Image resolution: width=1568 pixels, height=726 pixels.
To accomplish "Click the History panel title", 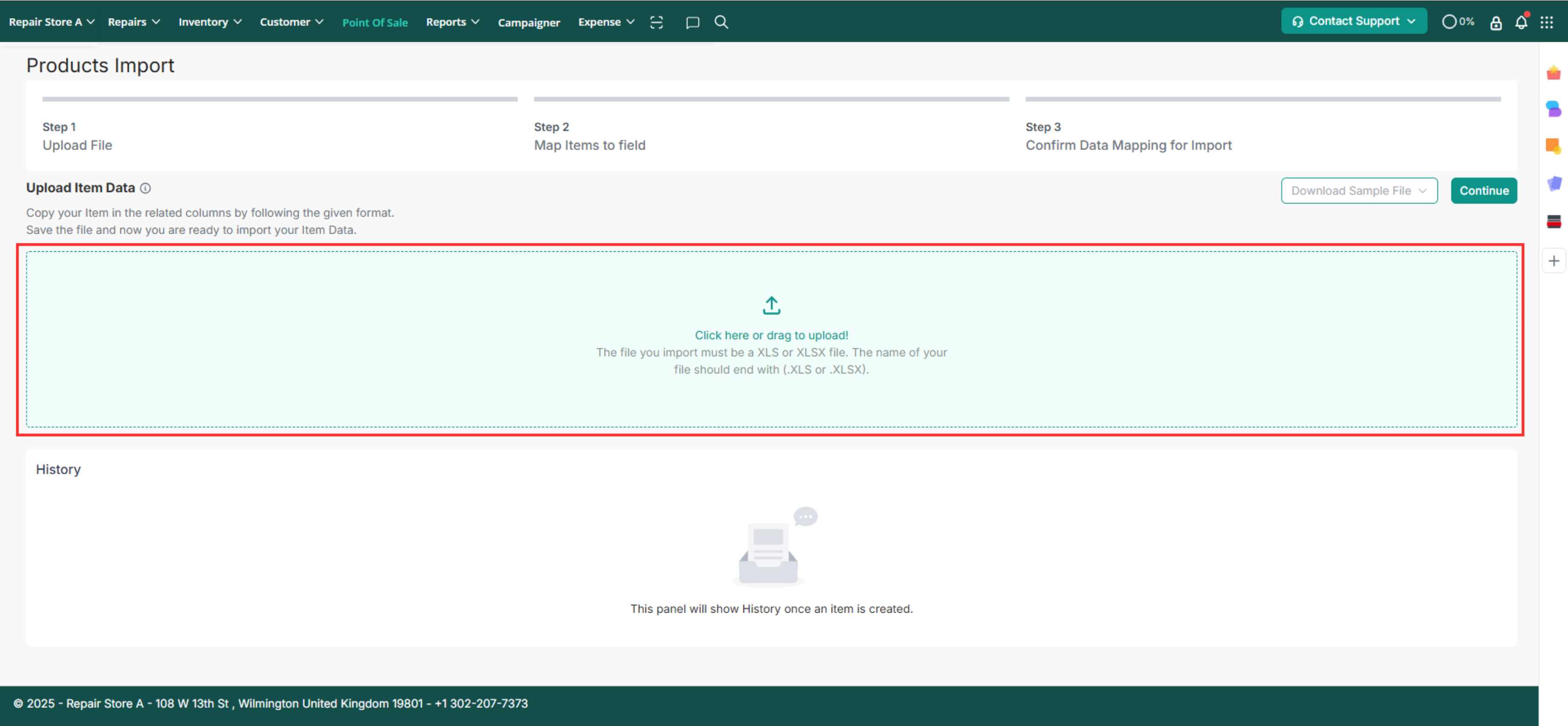I will point(58,469).
